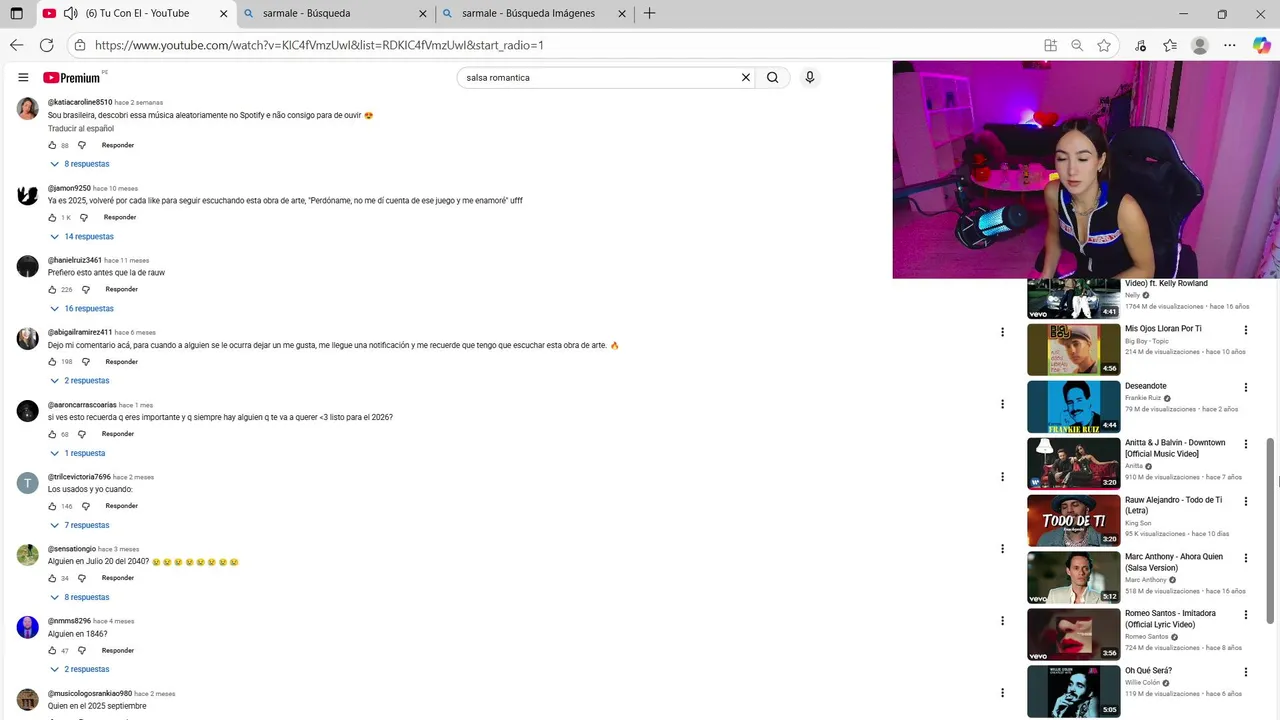The height and width of the screenshot is (720, 1280).
Task: Expand the 16 respuestas thread
Action: pos(82,309)
